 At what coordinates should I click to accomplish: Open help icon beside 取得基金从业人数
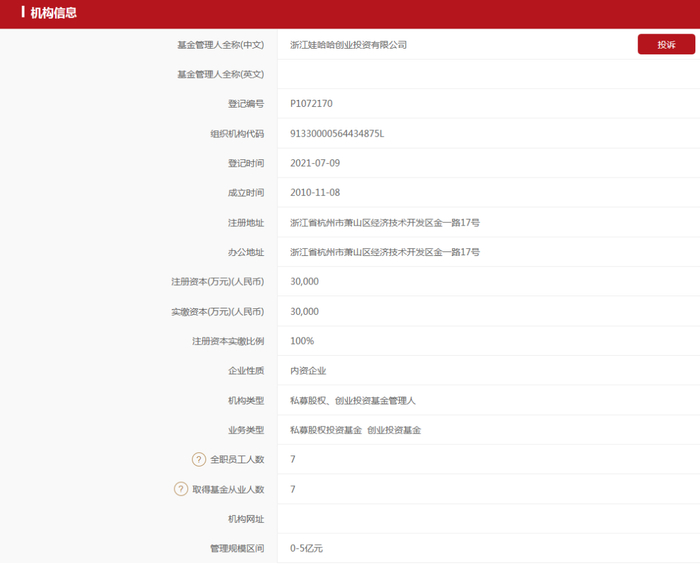[180, 489]
